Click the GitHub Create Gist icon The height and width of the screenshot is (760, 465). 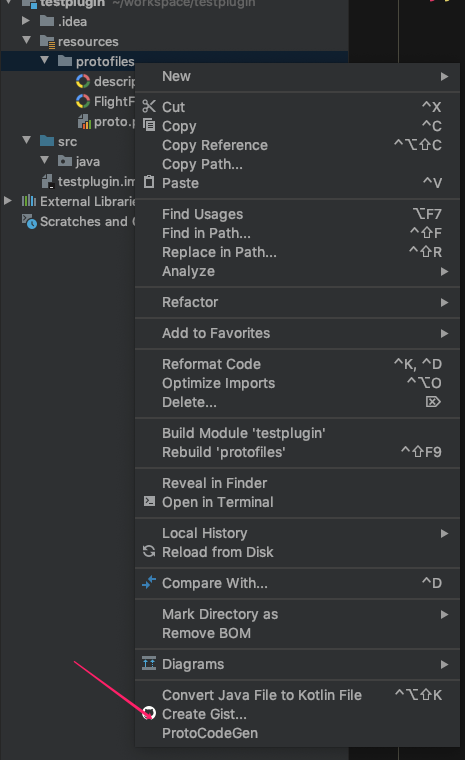point(149,713)
